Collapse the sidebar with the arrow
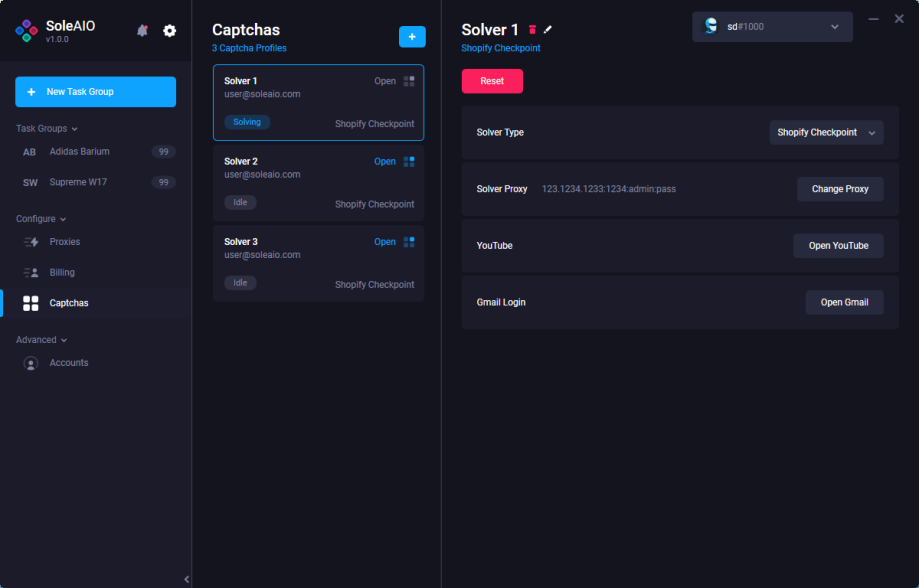The width and height of the screenshot is (919, 588). coord(186,579)
